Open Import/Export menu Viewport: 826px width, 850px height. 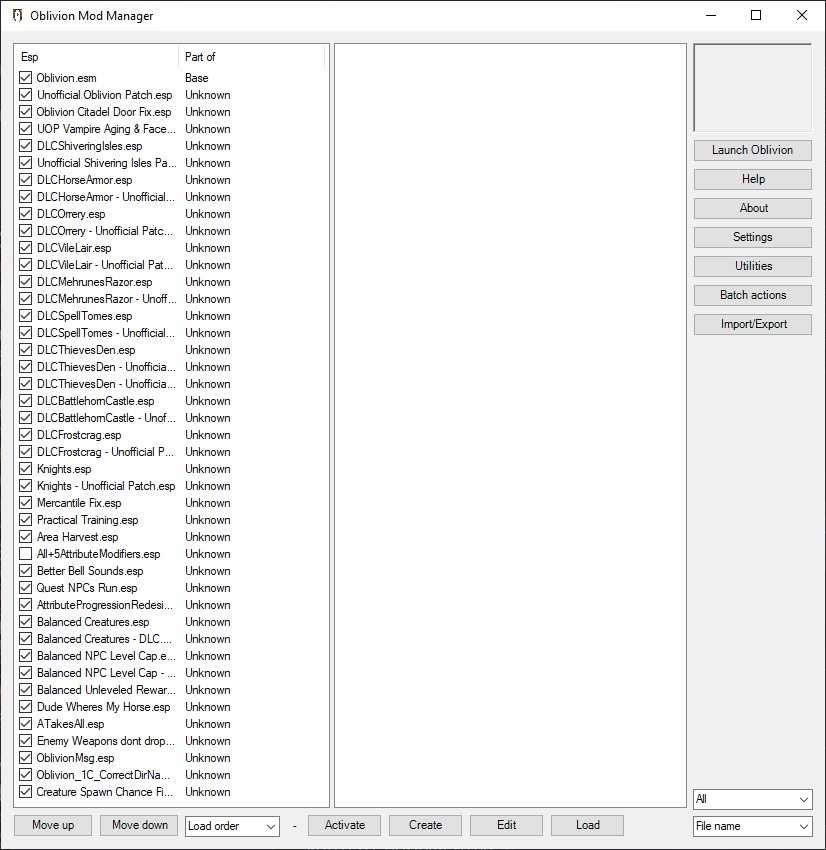pos(752,324)
